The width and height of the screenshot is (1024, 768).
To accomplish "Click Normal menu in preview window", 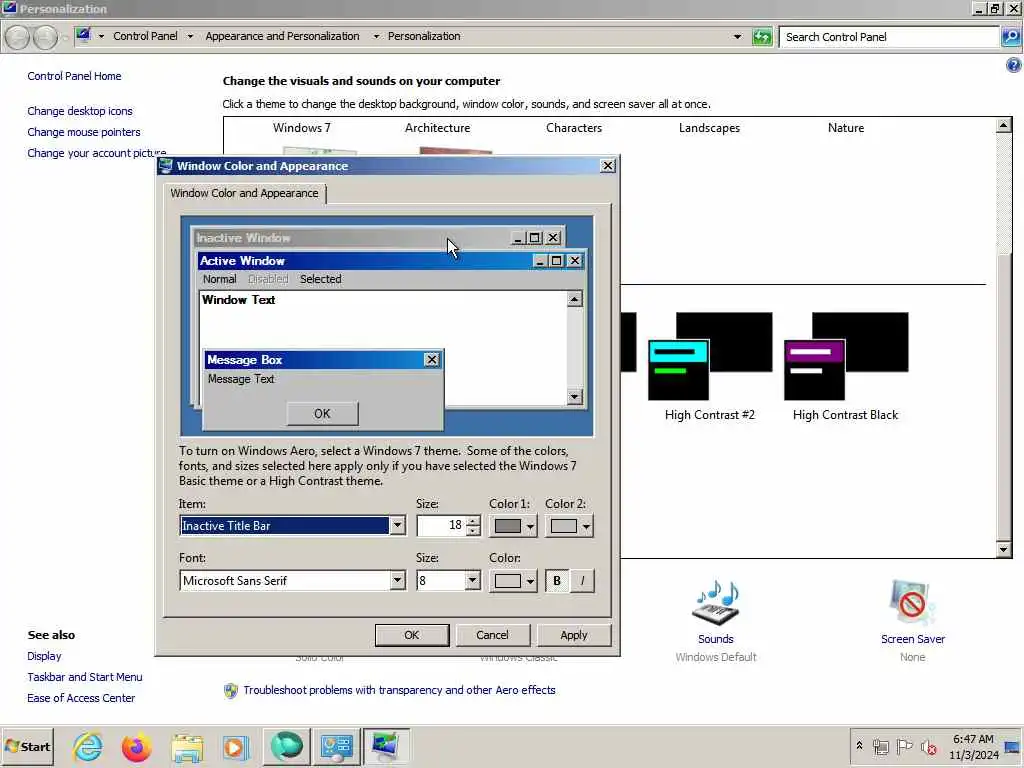I will [x=219, y=279].
